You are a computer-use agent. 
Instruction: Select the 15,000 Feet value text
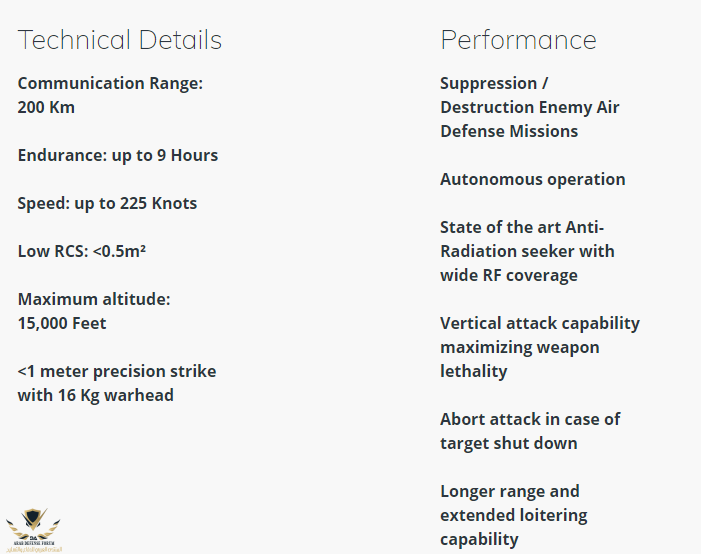62,323
